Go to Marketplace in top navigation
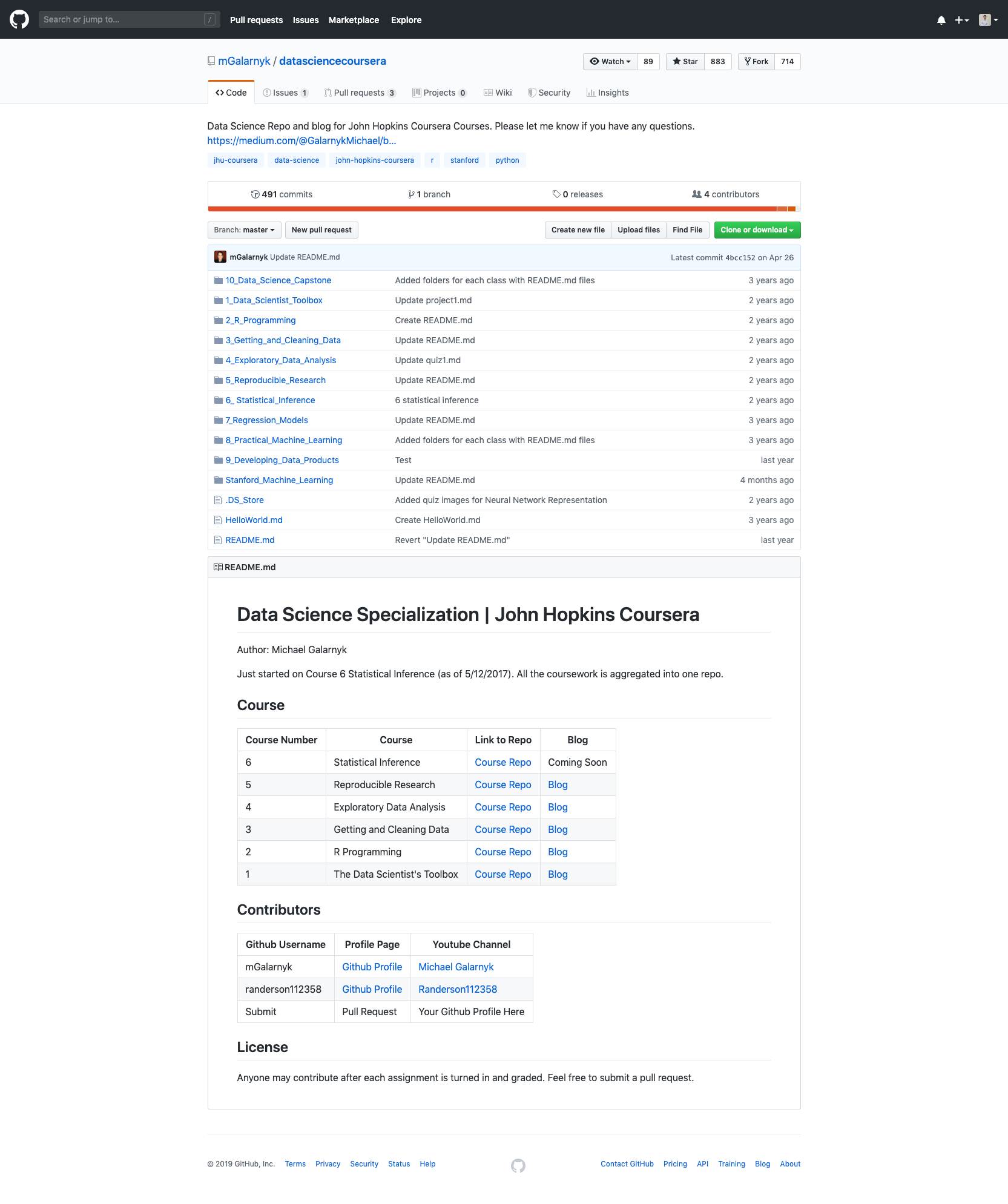Viewport: 1008px width, 1204px height. [354, 20]
